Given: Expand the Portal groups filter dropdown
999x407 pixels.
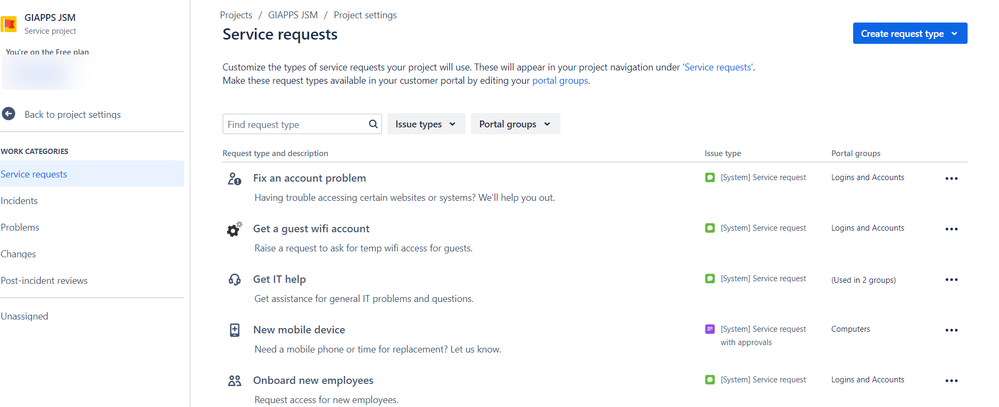Looking at the screenshot, I should [515, 124].
